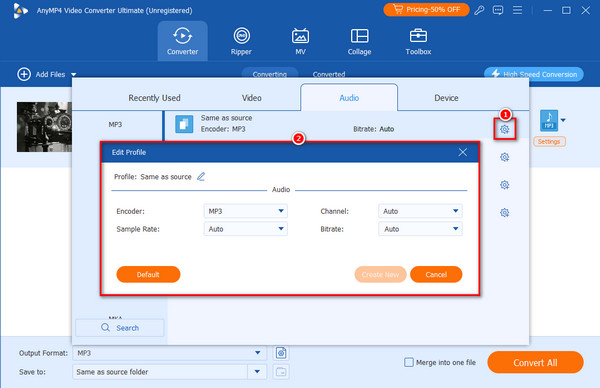Image resolution: width=600 pixels, height=388 pixels.
Task: Select the video thumbnail
Action: click(x=44, y=127)
